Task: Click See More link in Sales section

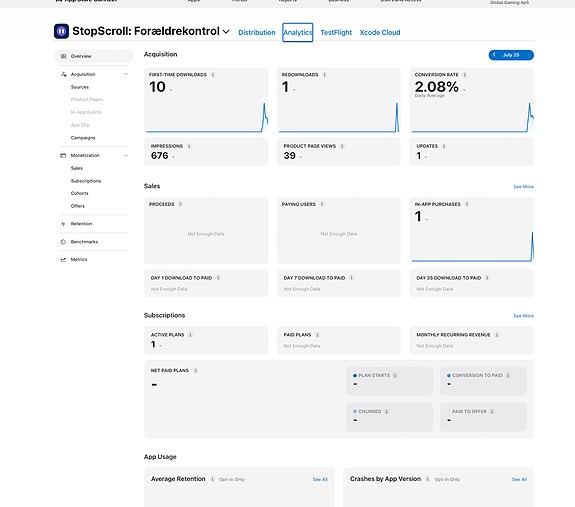Action: coord(523,187)
